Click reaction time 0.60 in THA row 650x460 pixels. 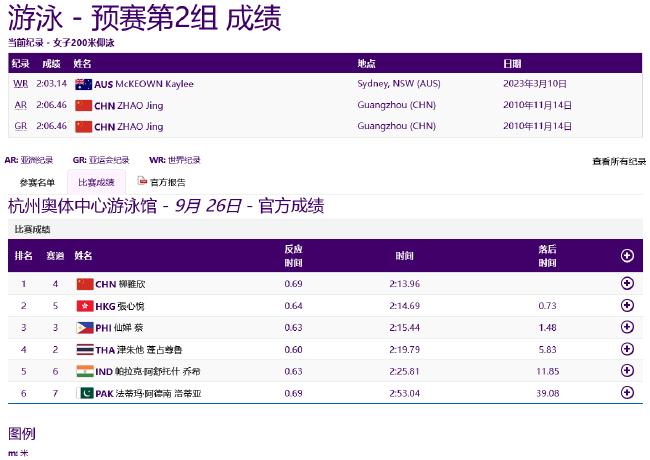coord(293,350)
